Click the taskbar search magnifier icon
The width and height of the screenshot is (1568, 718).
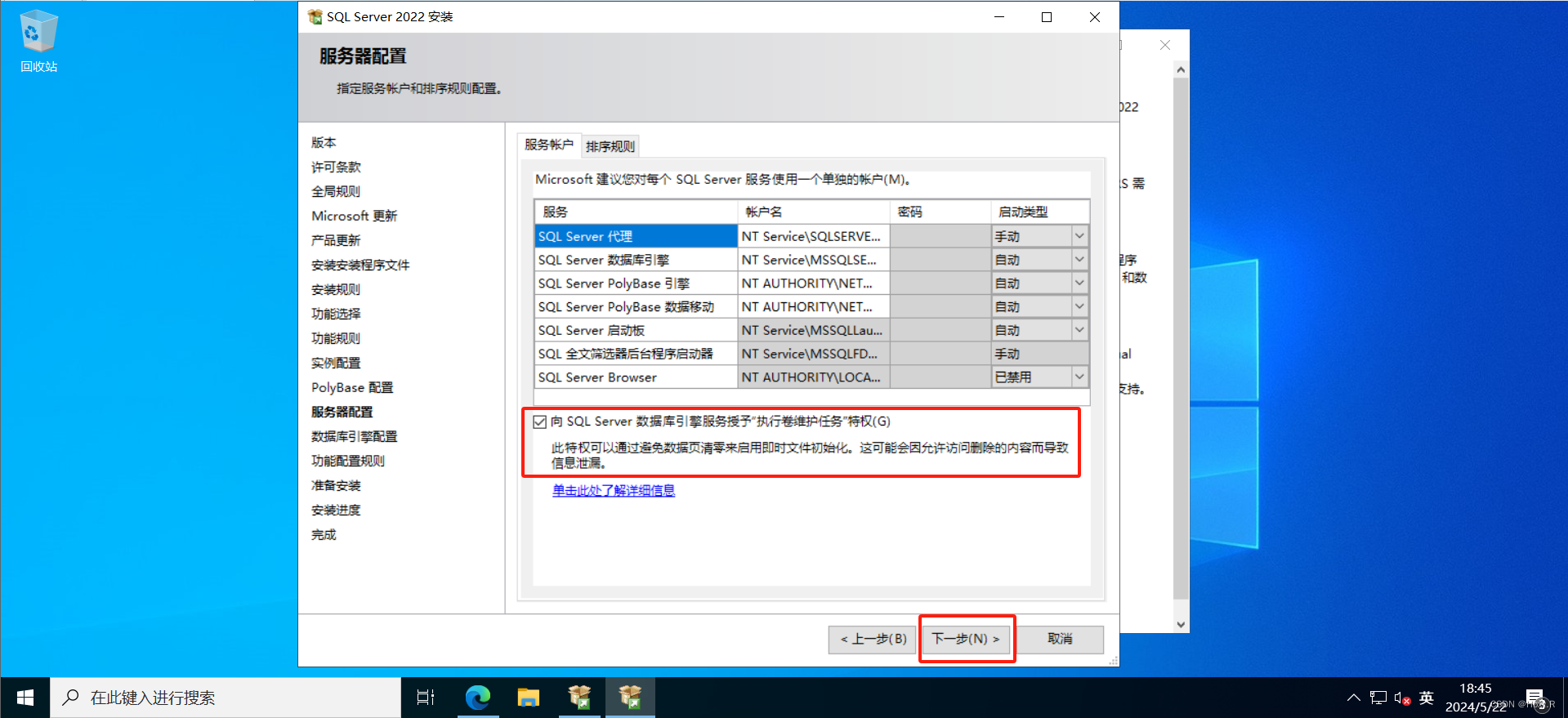71,698
